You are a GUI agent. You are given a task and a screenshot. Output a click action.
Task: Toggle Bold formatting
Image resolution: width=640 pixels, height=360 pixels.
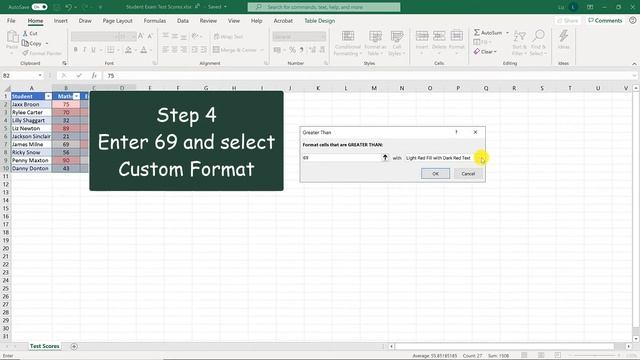[x=76, y=50]
